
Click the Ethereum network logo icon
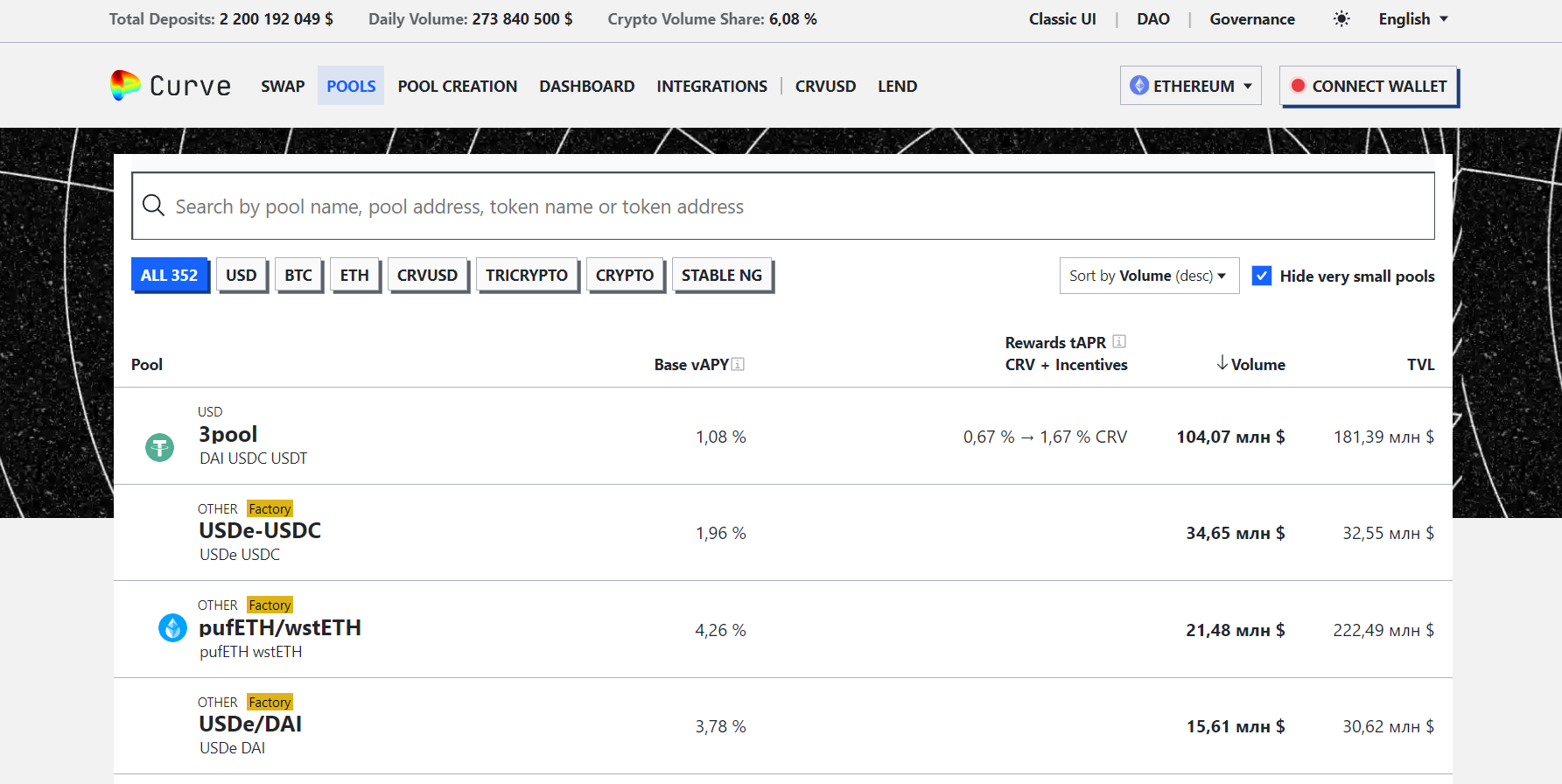coord(1139,86)
